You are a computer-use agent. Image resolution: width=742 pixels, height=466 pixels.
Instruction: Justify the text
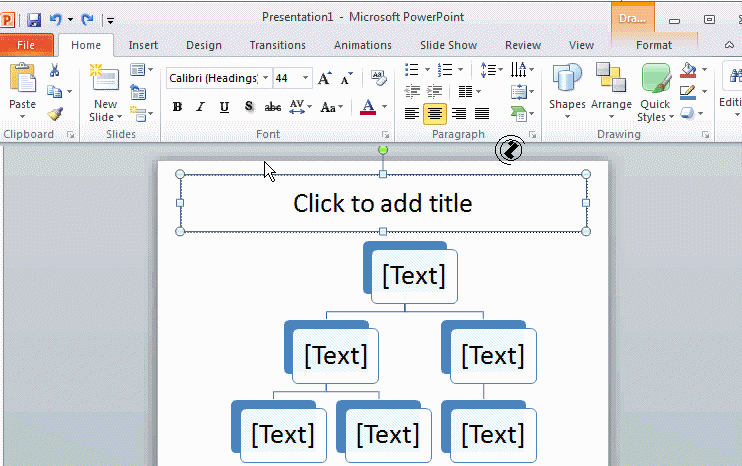482,114
